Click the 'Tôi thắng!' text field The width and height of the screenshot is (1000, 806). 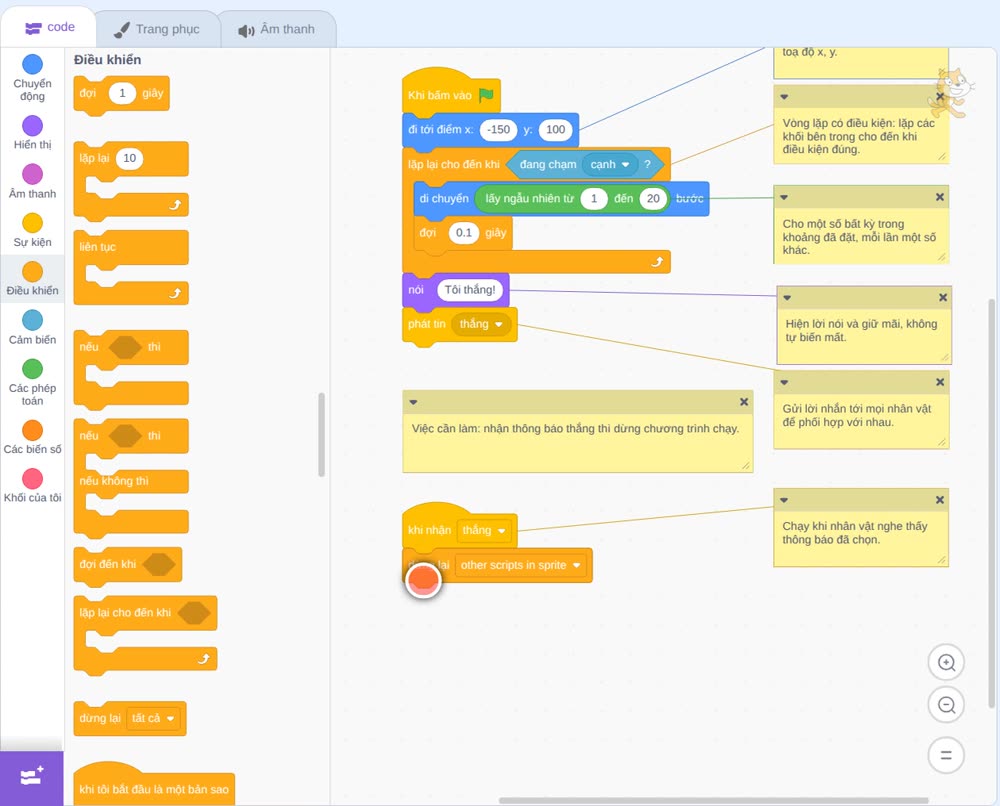(x=470, y=289)
